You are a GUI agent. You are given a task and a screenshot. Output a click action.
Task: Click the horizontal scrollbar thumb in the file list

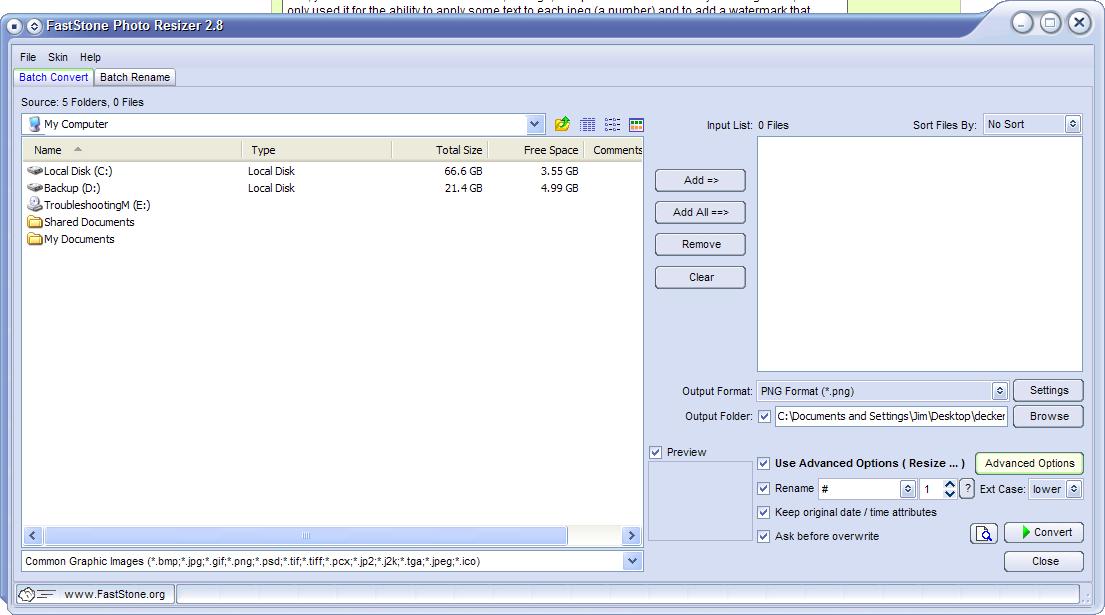click(x=306, y=536)
